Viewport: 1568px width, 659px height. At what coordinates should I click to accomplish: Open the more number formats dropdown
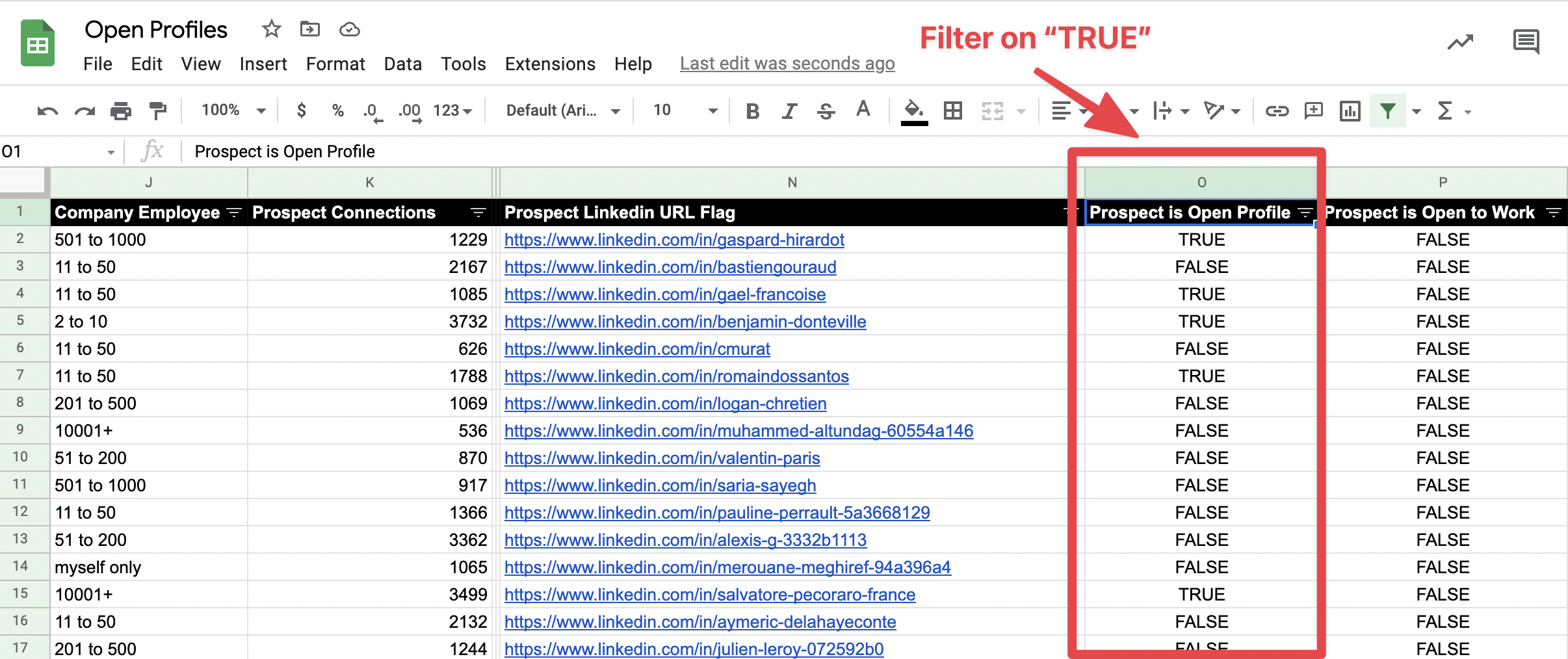(452, 110)
